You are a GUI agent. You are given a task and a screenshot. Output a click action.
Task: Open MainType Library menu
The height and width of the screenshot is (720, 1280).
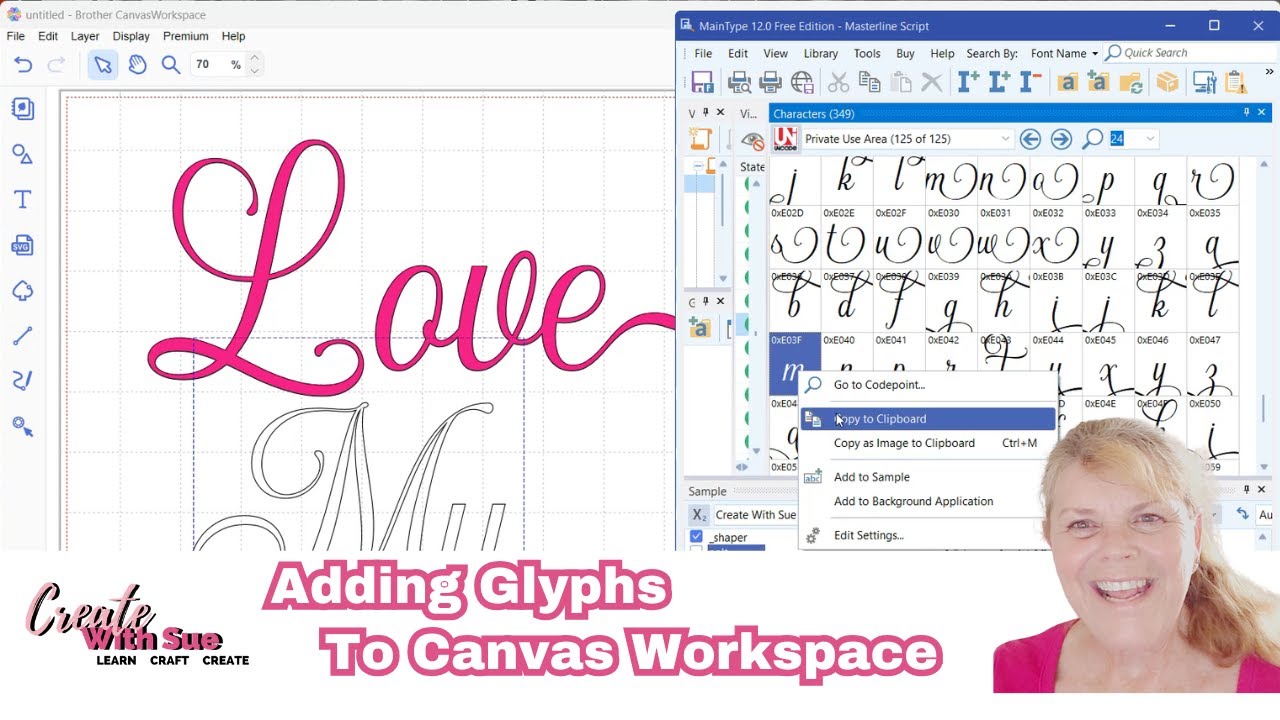pyautogui.click(x=821, y=53)
